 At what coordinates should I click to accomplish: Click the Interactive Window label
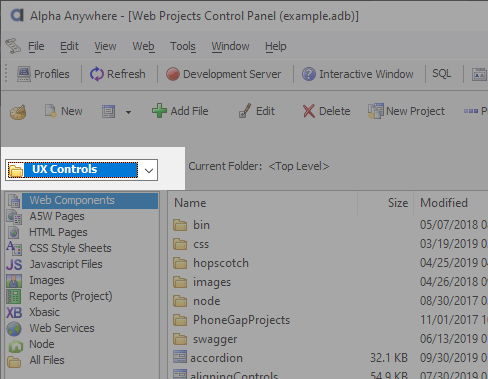366,74
